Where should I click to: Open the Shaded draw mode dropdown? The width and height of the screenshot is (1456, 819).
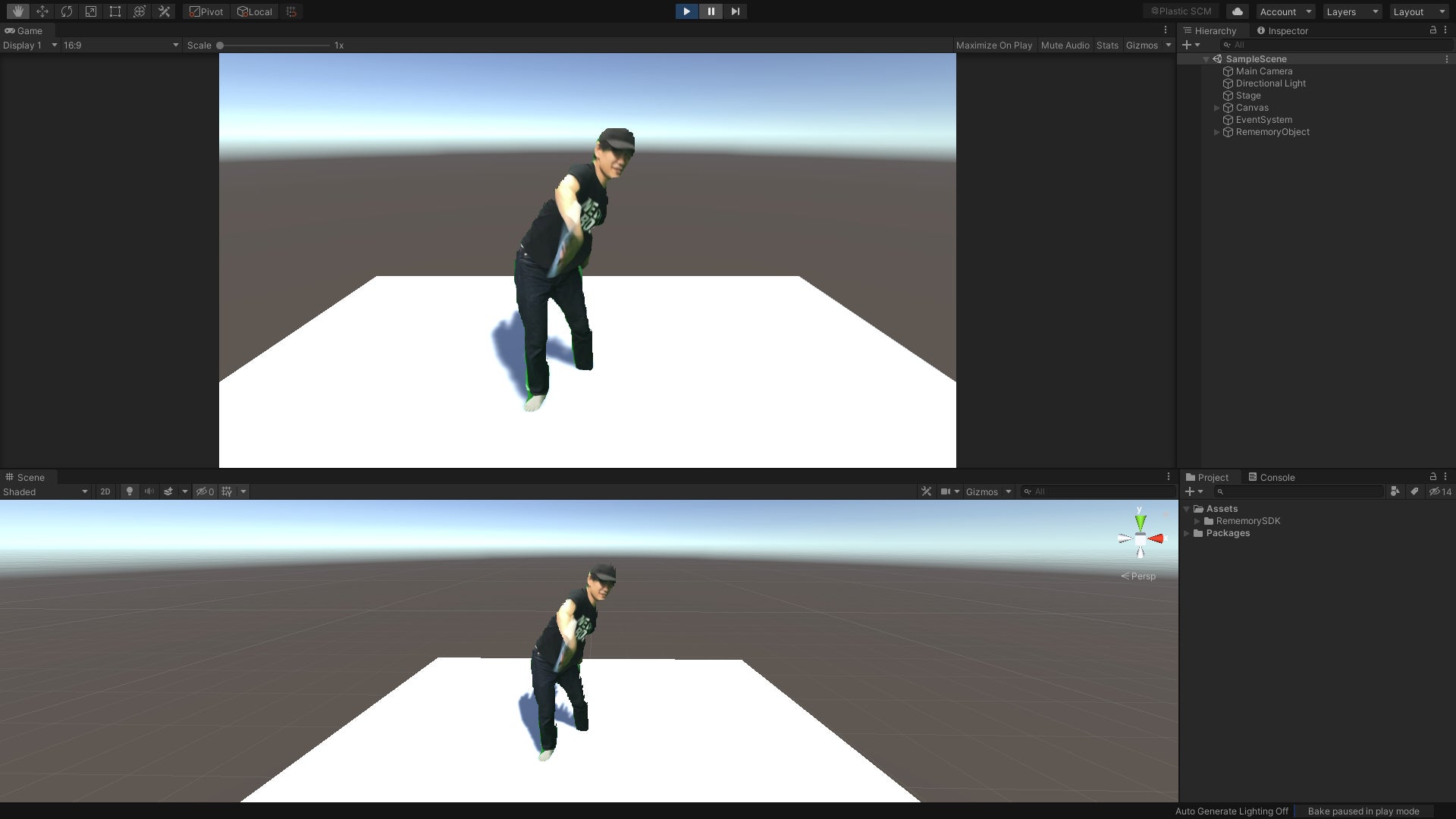pyautogui.click(x=45, y=491)
